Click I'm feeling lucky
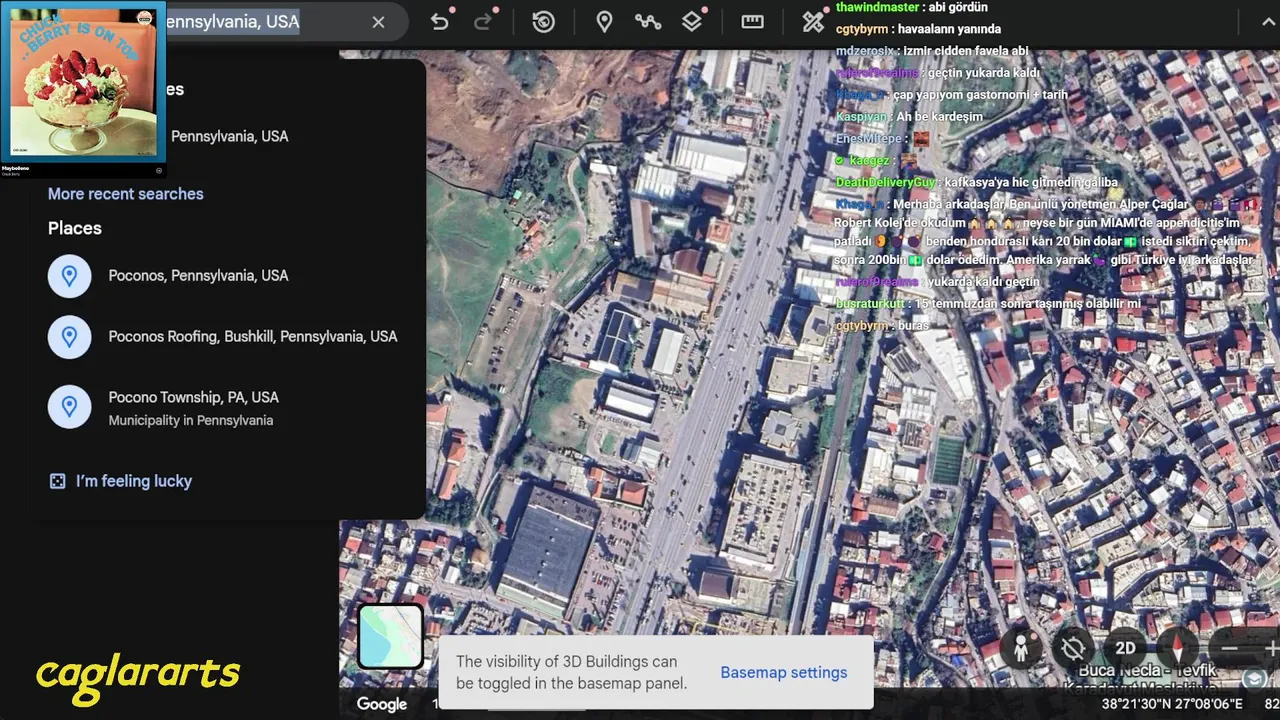The image size is (1280, 720). 134,481
